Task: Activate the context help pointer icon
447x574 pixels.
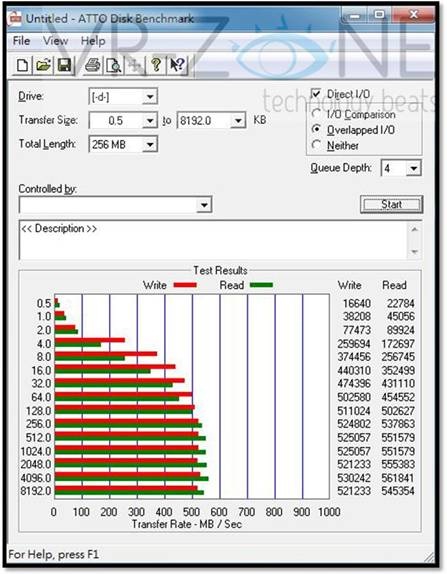Action: (178, 66)
